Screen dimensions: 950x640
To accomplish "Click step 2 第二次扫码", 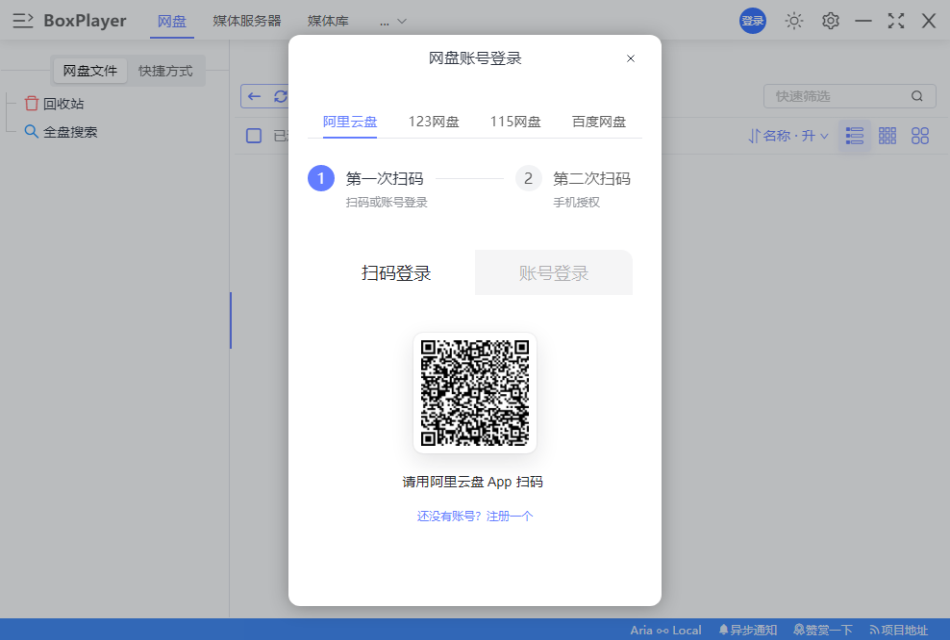I will [573, 187].
